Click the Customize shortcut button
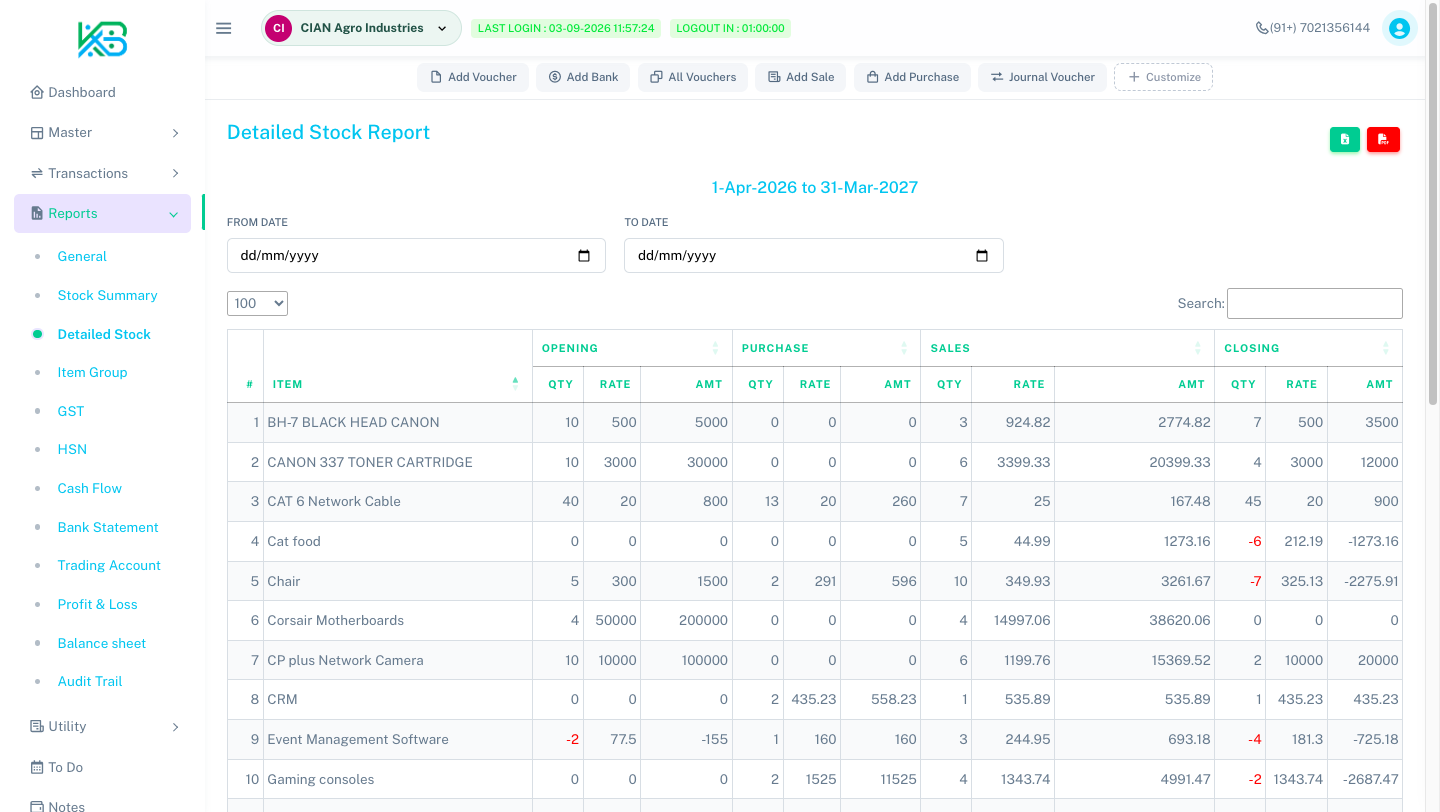The height and width of the screenshot is (812, 1440). tap(1164, 77)
